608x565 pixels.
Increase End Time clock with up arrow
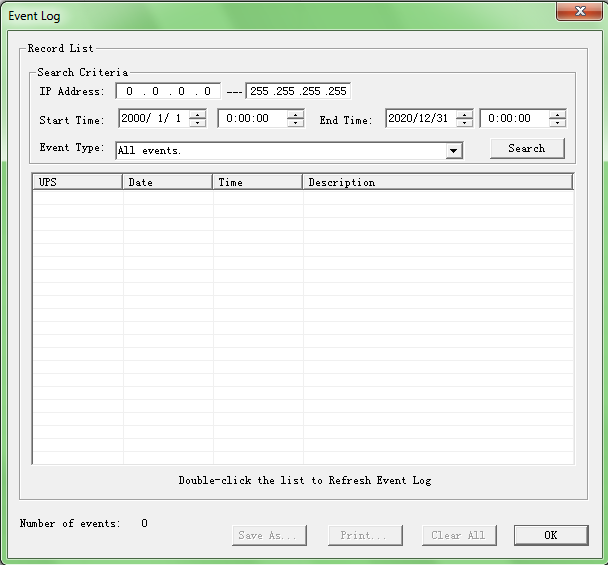[x=557, y=114]
